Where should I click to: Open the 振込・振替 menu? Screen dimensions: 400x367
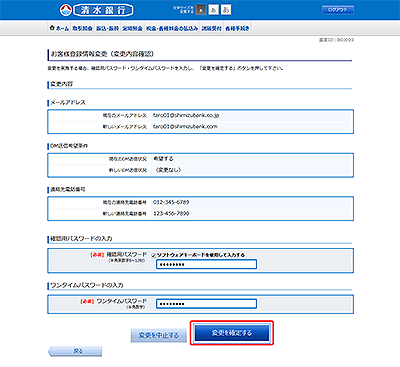point(107,28)
